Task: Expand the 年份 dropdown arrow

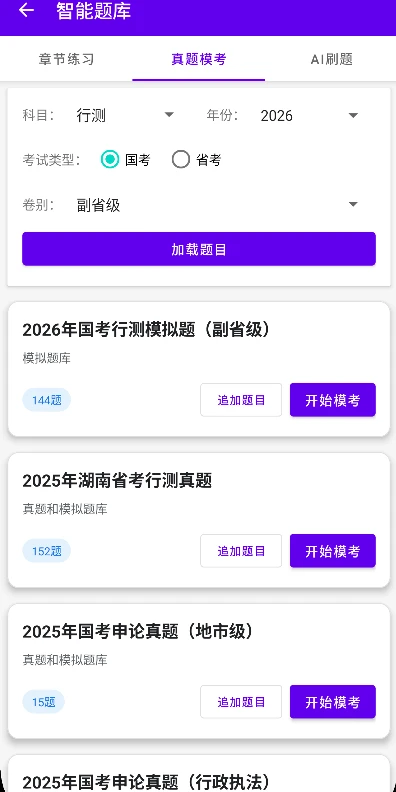Action: (x=354, y=116)
